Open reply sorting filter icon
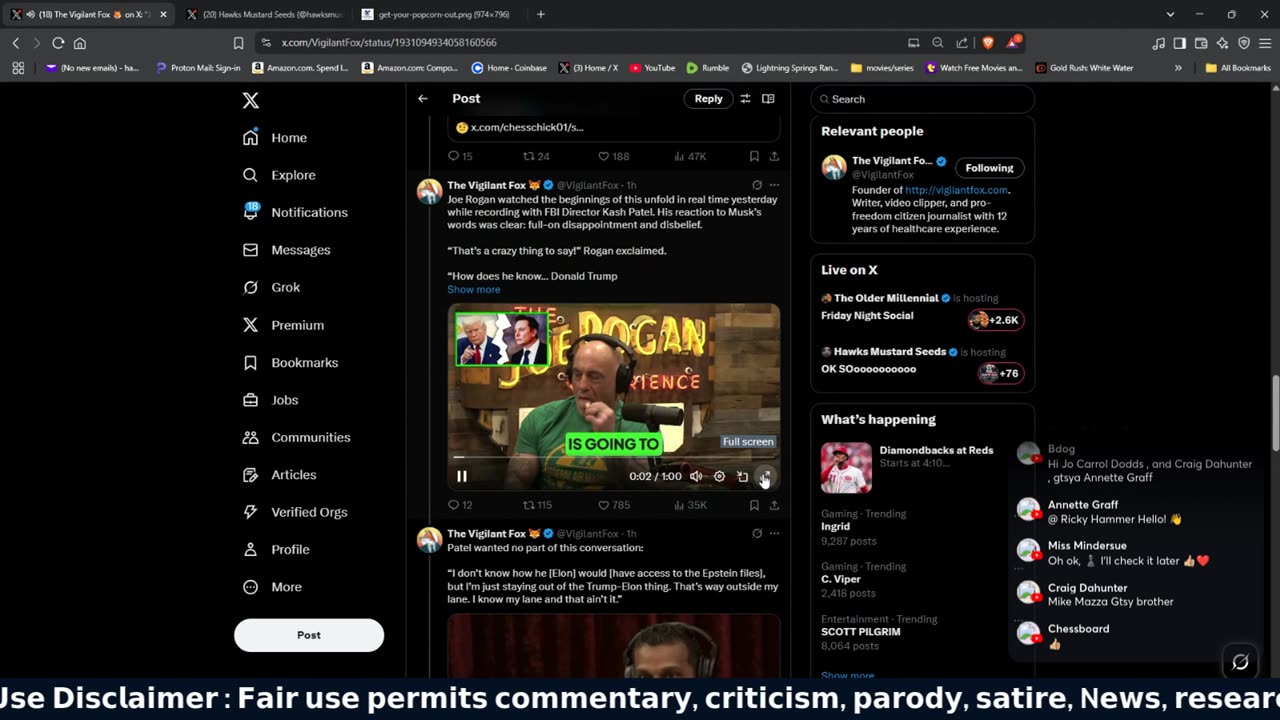This screenshot has width=1280, height=720. 745,99
